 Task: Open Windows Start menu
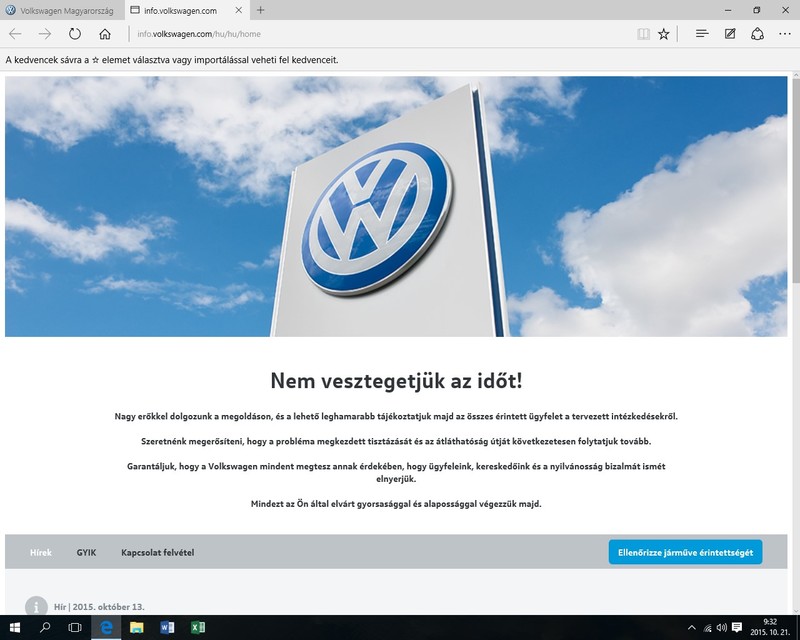(15, 627)
